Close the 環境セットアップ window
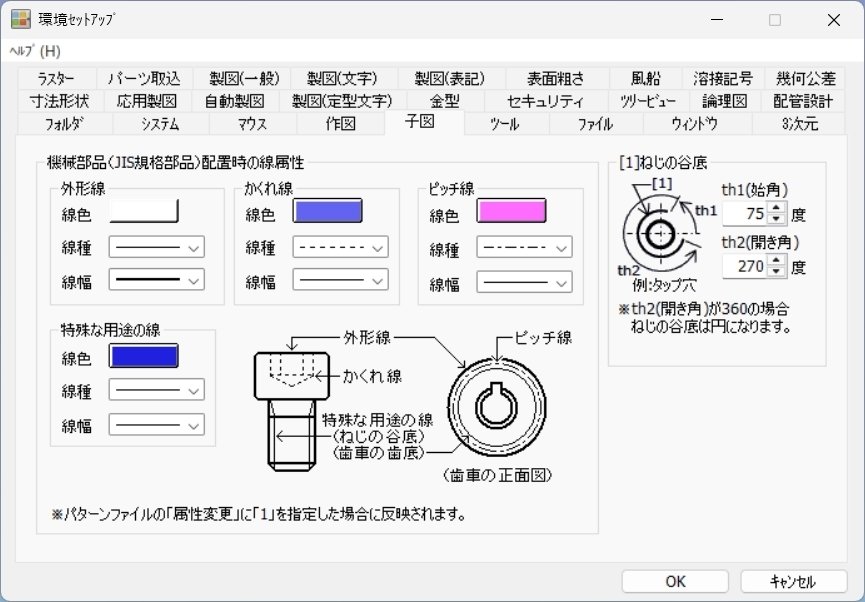This screenshot has height=602, width=865. click(x=834, y=20)
